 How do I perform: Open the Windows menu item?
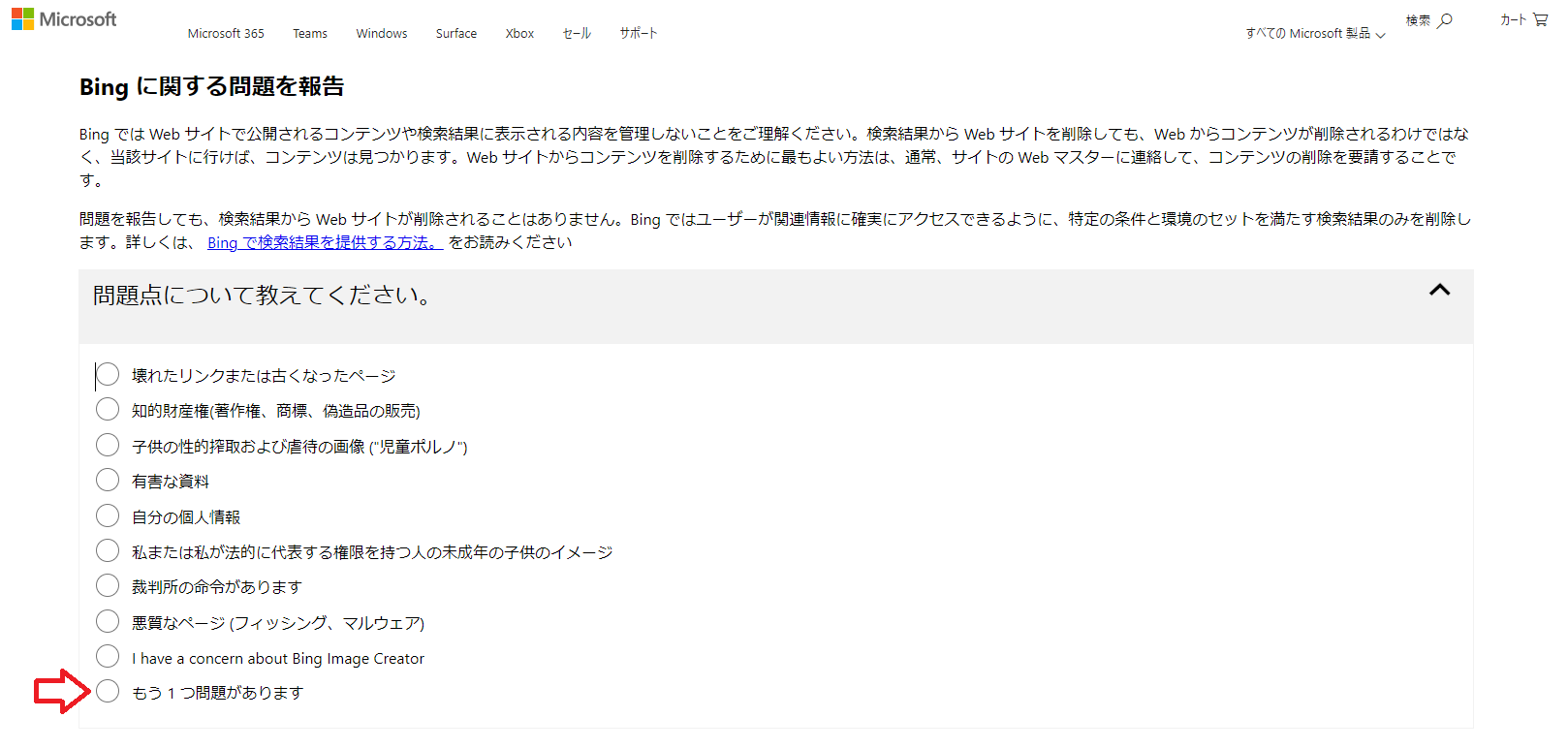click(x=382, y=33)
